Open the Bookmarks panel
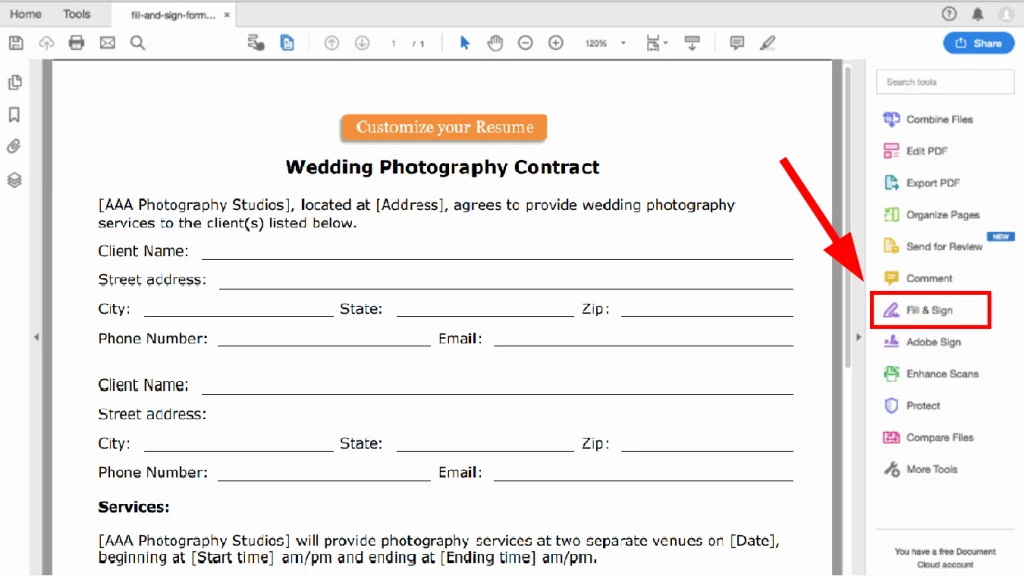 (14, 115)
